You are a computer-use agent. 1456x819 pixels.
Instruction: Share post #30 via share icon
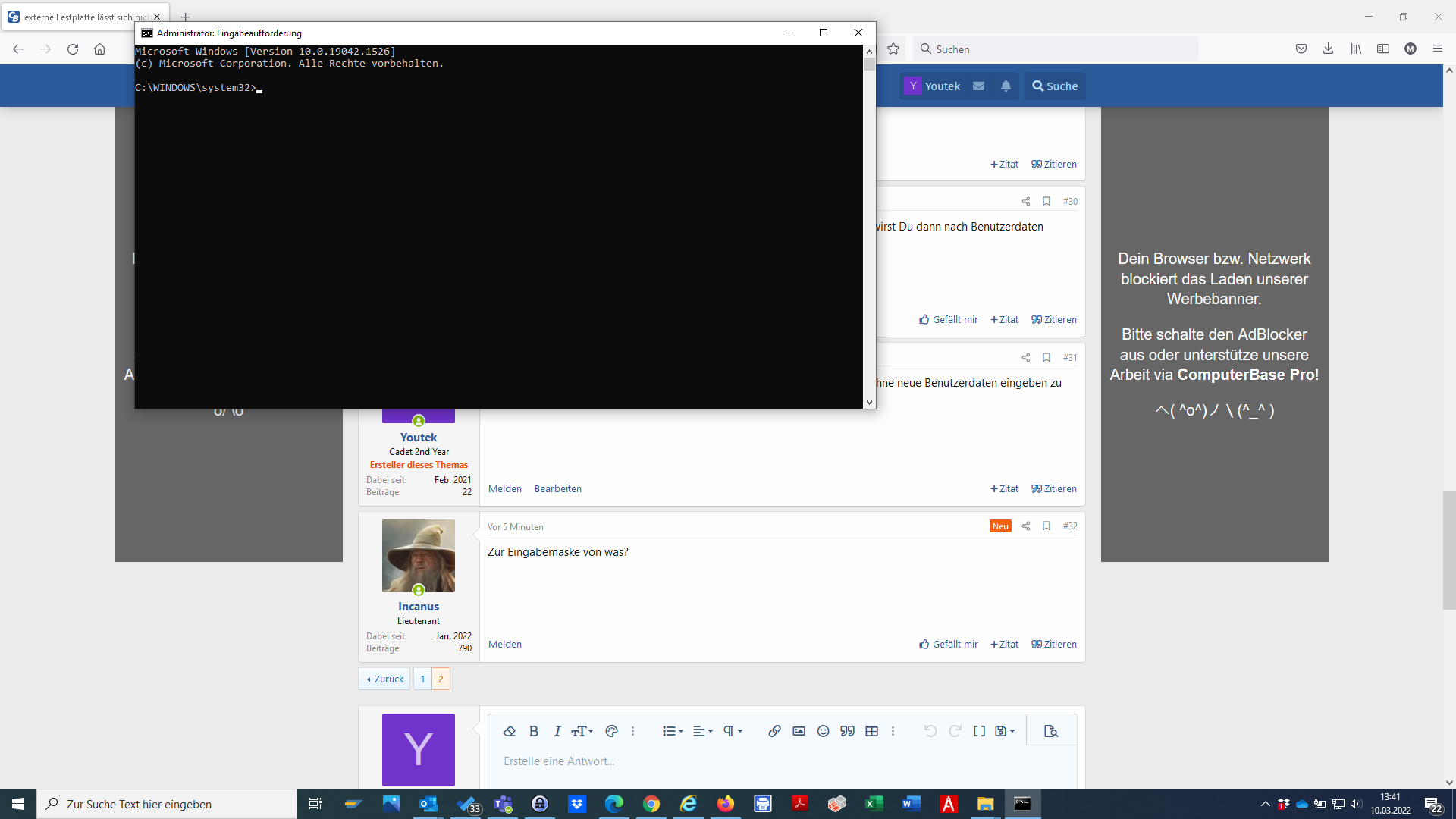point(1025,201)
